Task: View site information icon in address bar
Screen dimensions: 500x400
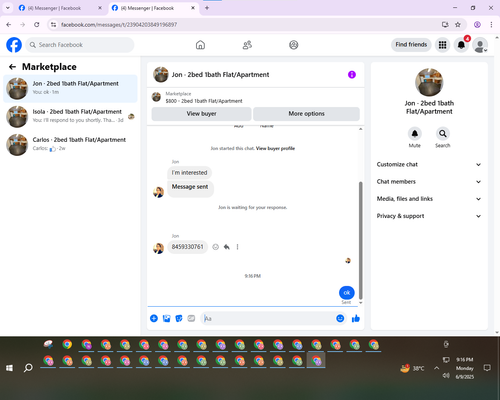Action: point(53,24)
